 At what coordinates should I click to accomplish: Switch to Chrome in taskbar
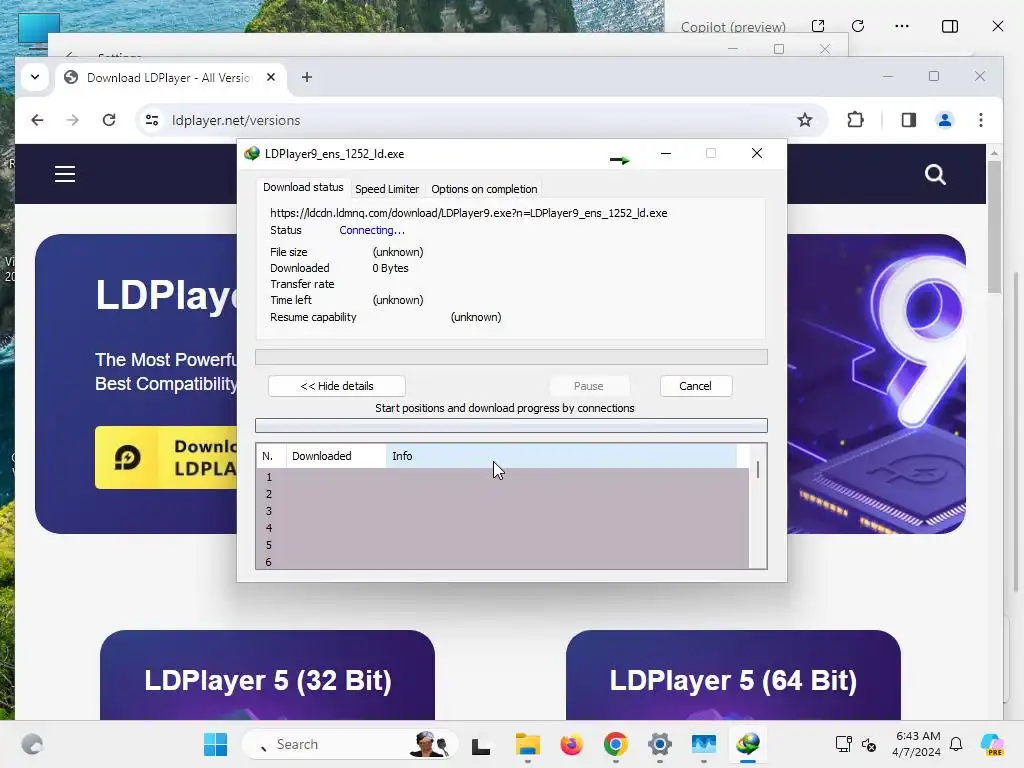(616, 744)
